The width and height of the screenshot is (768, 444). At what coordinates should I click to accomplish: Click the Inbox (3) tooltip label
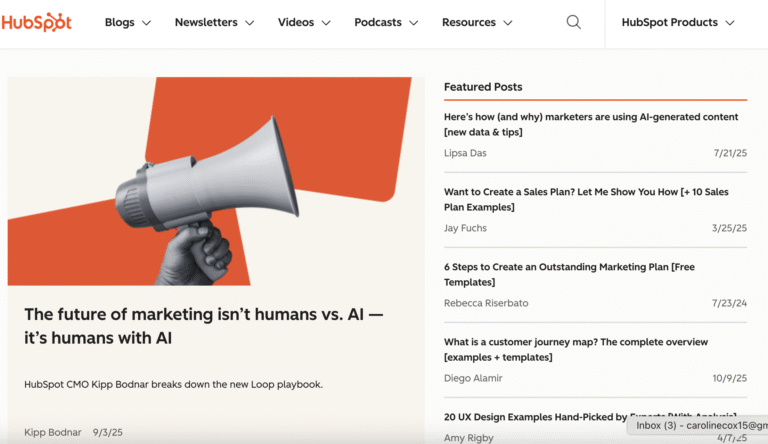(x=699, y=425)
